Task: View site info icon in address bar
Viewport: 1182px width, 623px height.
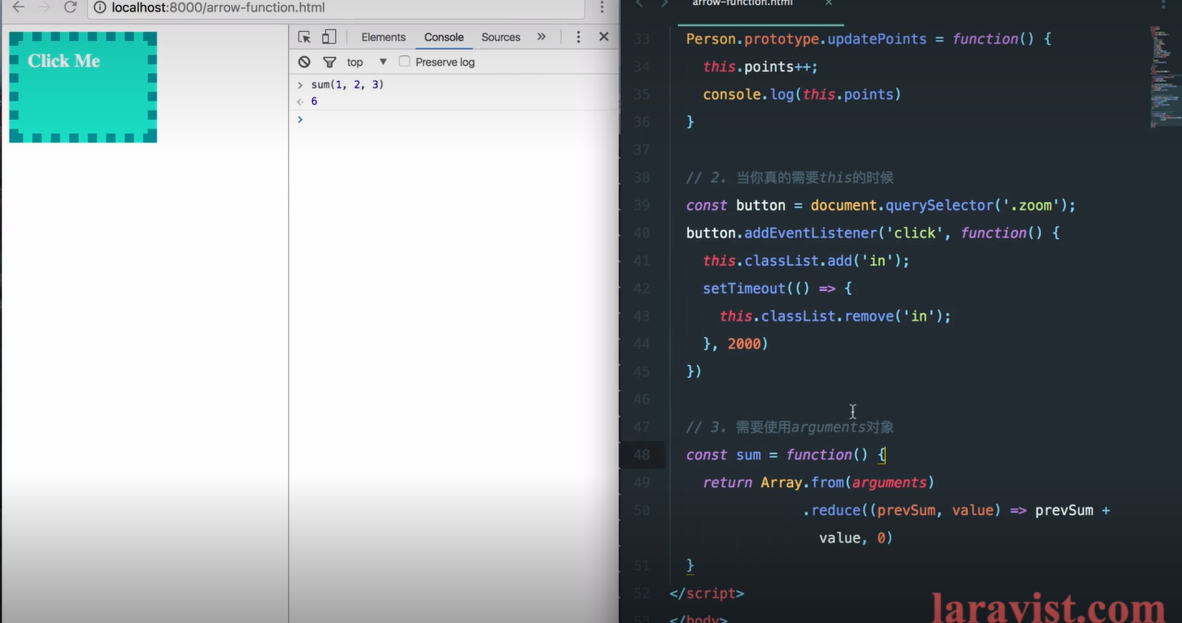Action: 100,8
